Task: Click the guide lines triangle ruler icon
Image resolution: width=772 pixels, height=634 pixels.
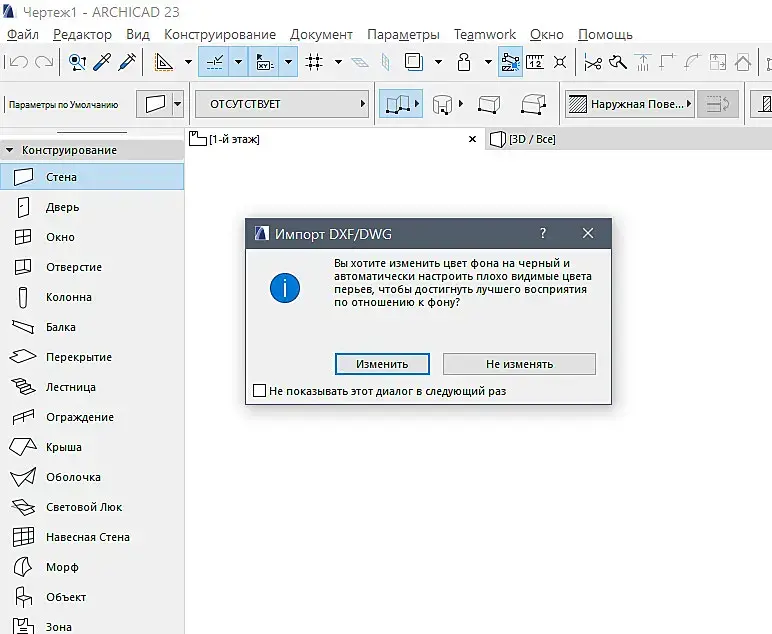Action: coord(163,62)
